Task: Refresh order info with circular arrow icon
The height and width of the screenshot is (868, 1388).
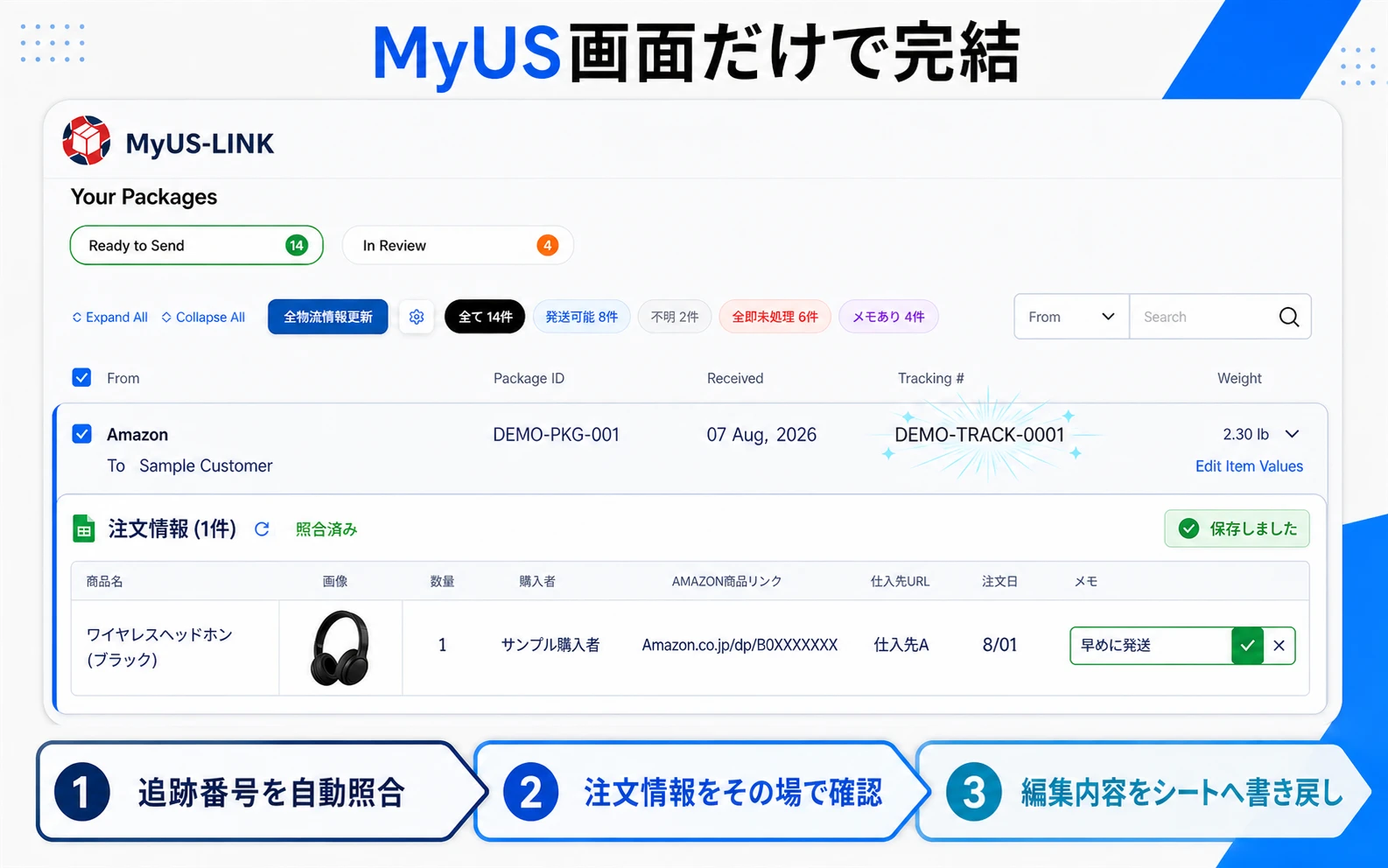Action: pyautogui.click(x=262, y=528)
